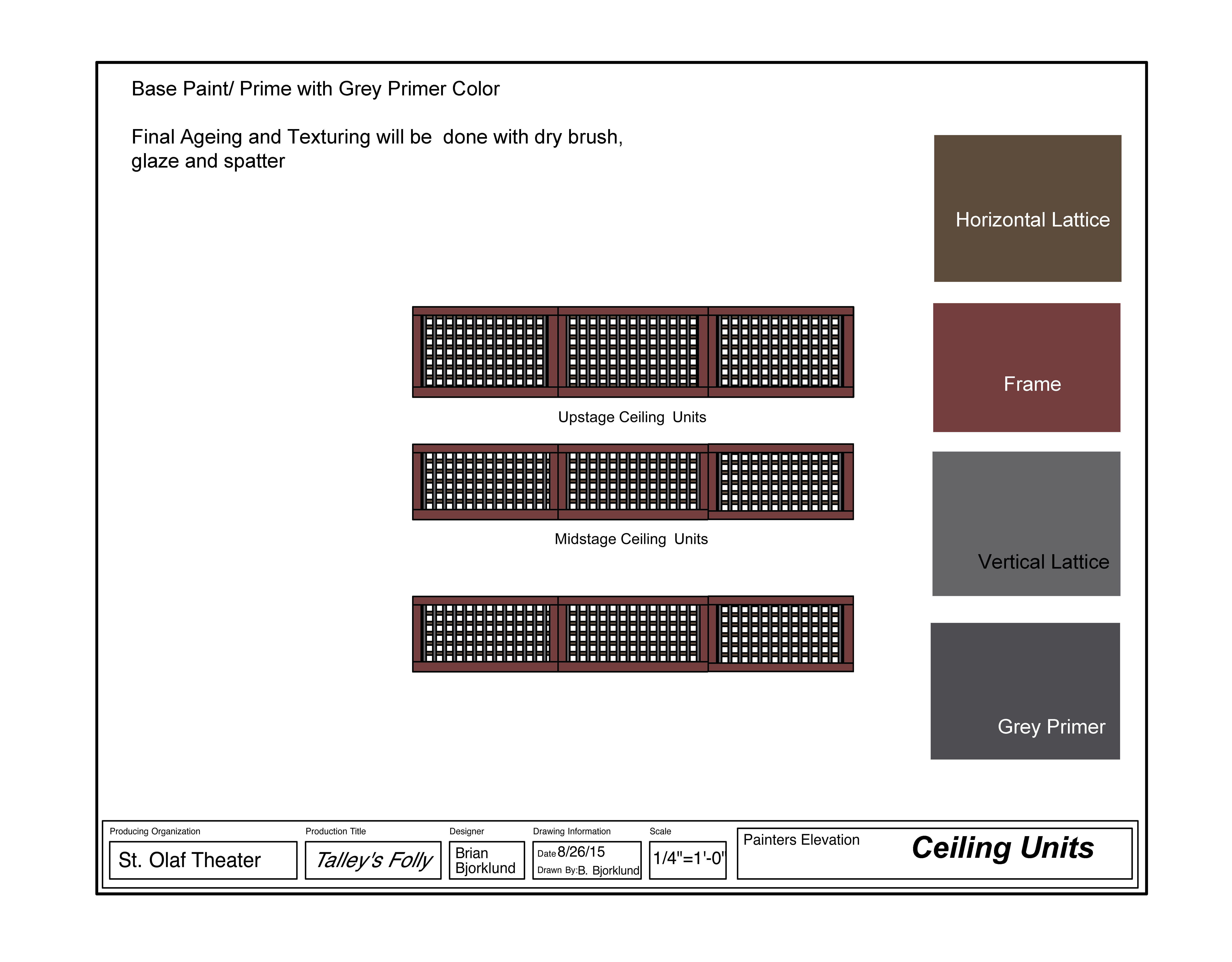Click the Ceiling Units title text
Viewport: 1232px width, 962px height.
[1002, 848]
